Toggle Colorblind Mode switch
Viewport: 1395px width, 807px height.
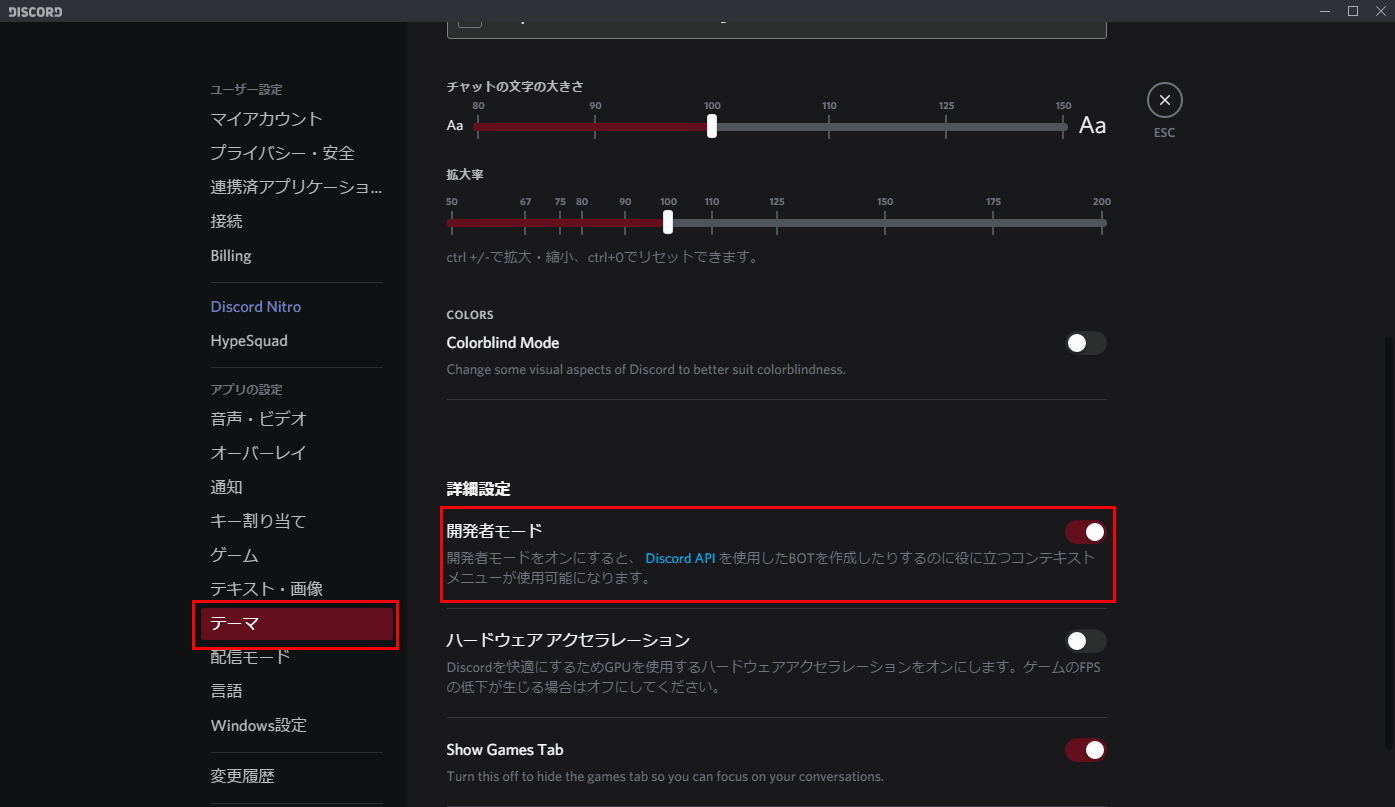(x=1086, y=343)
